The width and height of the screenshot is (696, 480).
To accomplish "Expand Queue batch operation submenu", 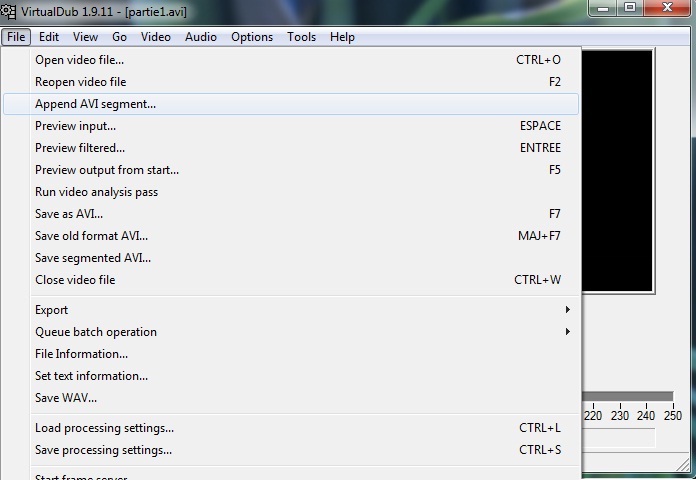I will pos(291,332).
